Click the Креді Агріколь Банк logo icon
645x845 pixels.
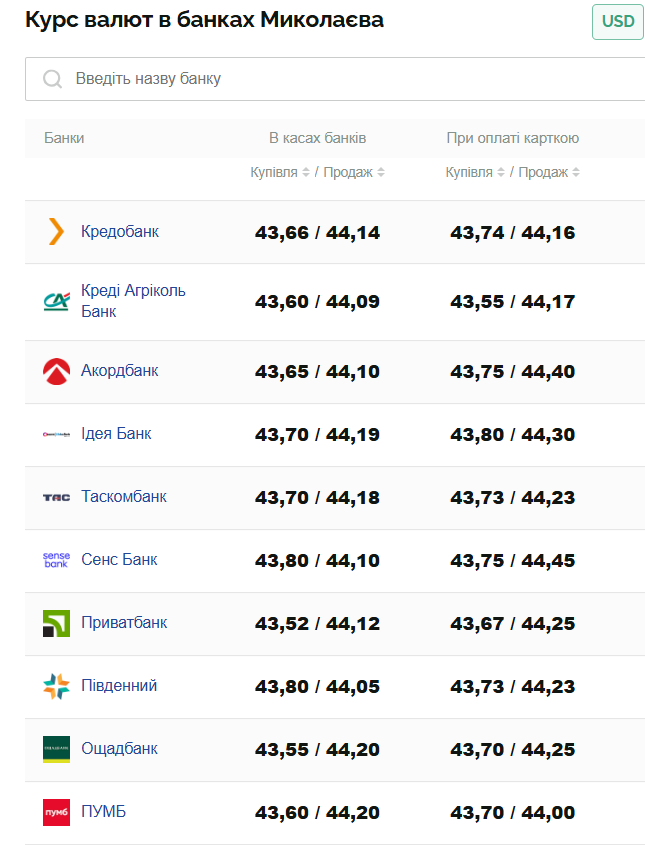(x=56, y=301)
